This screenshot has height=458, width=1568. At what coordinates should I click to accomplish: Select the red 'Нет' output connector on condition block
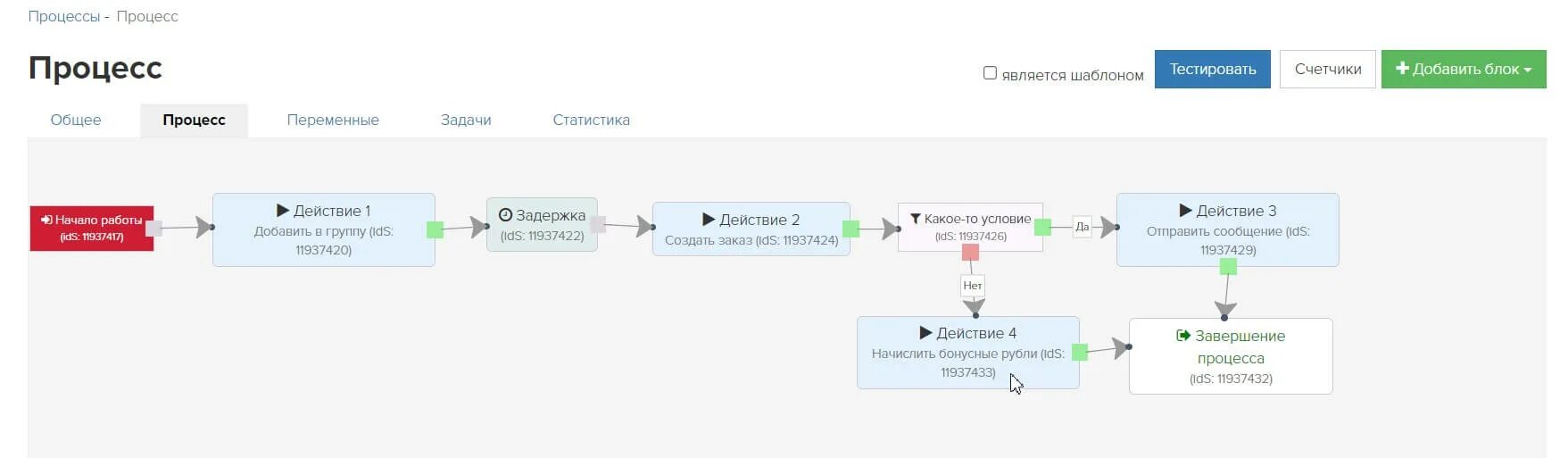pyautogui.click(x=970, y=253)
